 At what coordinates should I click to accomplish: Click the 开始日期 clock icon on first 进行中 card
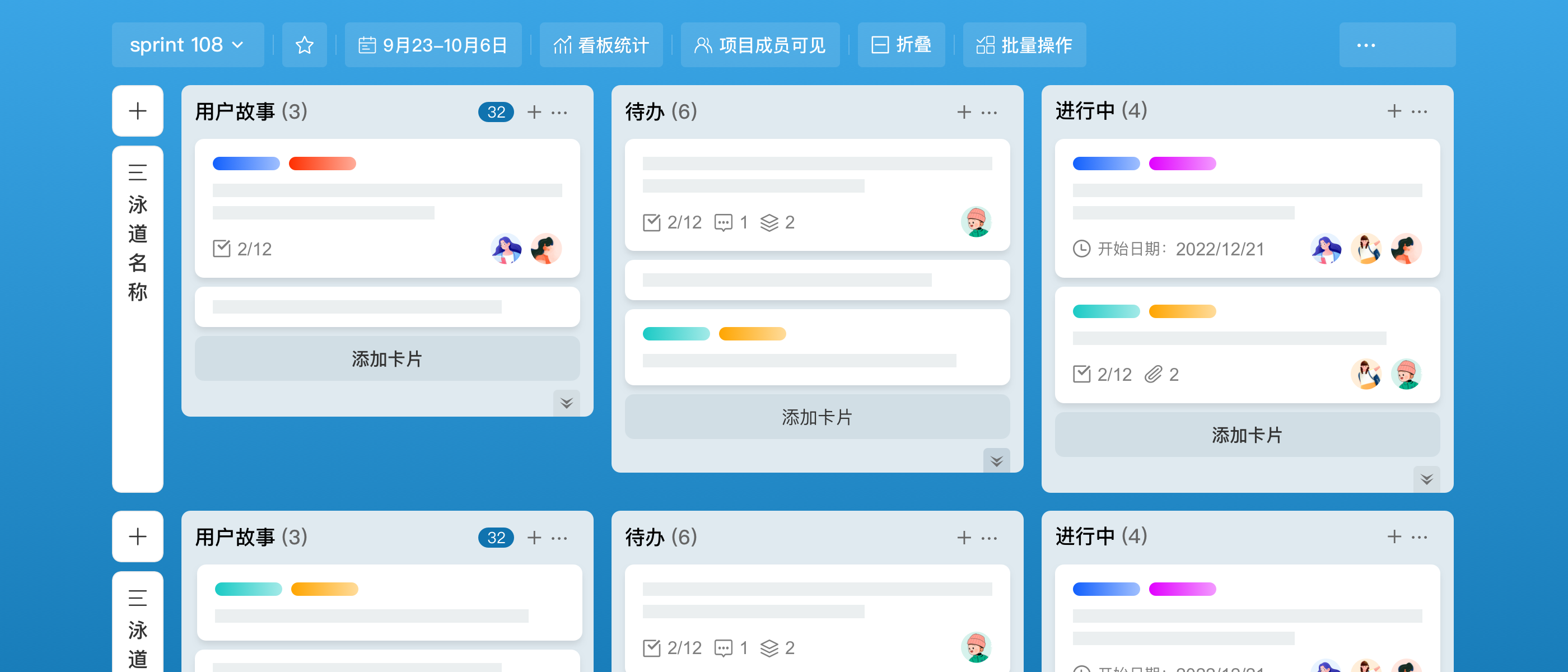point(1081,249)
